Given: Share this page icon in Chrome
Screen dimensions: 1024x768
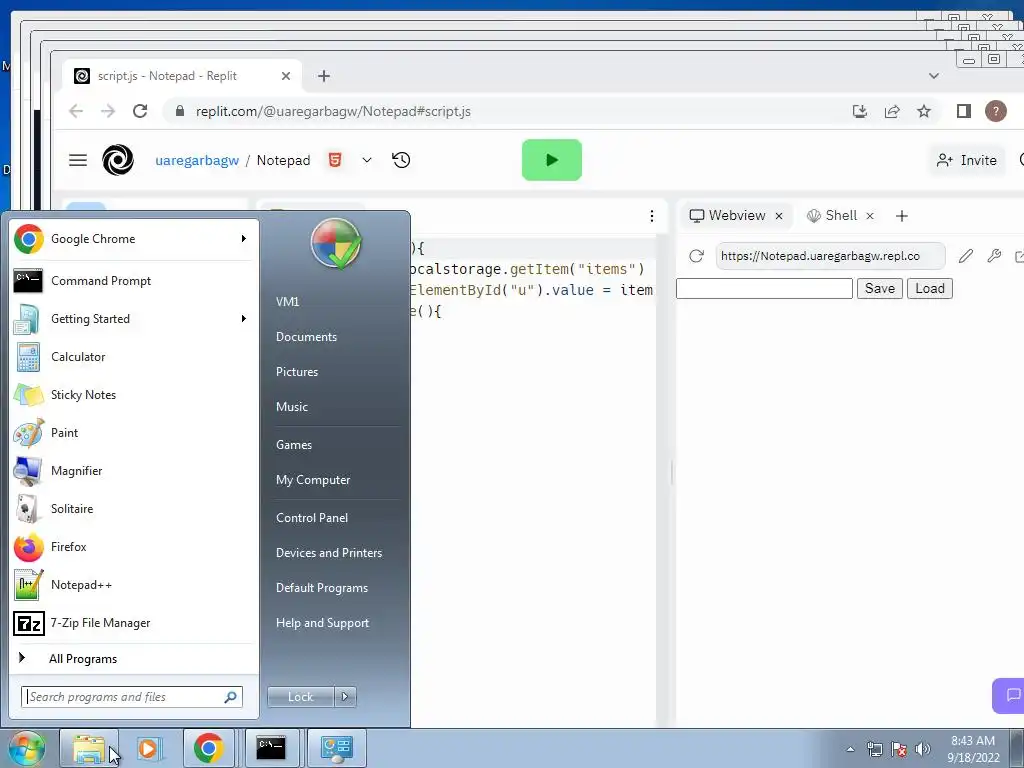Looking at the screenshot, I should pos(892,111).
